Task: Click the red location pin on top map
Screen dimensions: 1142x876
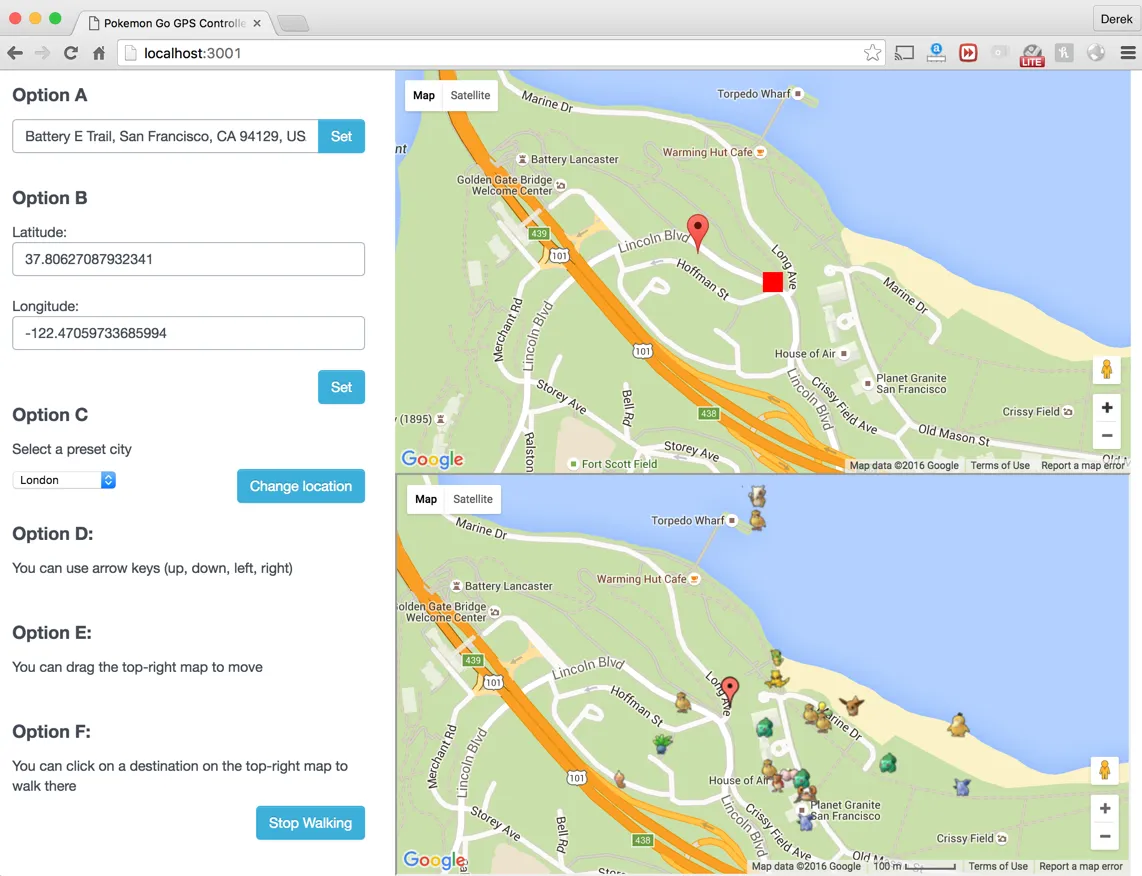Action: (x=698, y=233)
